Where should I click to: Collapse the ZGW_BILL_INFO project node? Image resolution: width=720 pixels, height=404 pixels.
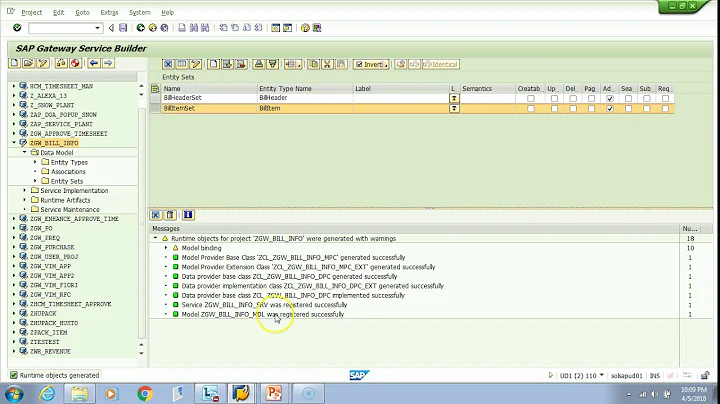[14, 143]
